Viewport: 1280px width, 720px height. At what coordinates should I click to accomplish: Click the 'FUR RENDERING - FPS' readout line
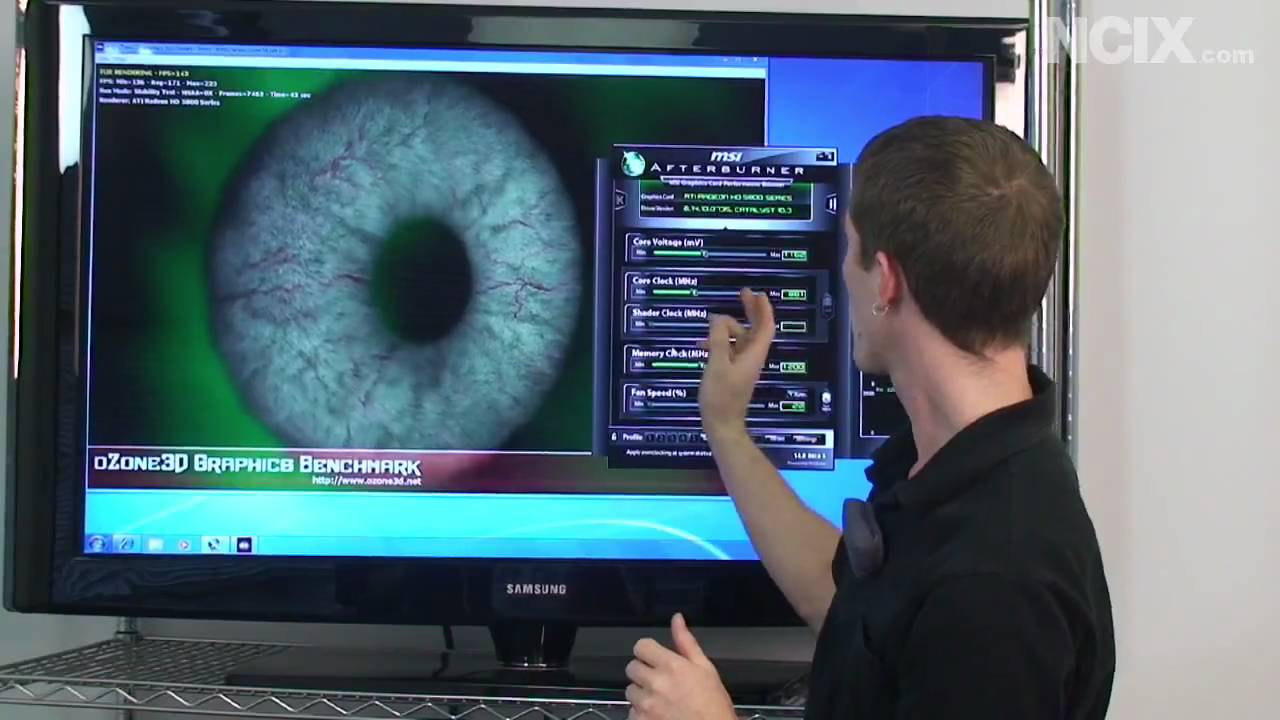[x=145, y=73]
